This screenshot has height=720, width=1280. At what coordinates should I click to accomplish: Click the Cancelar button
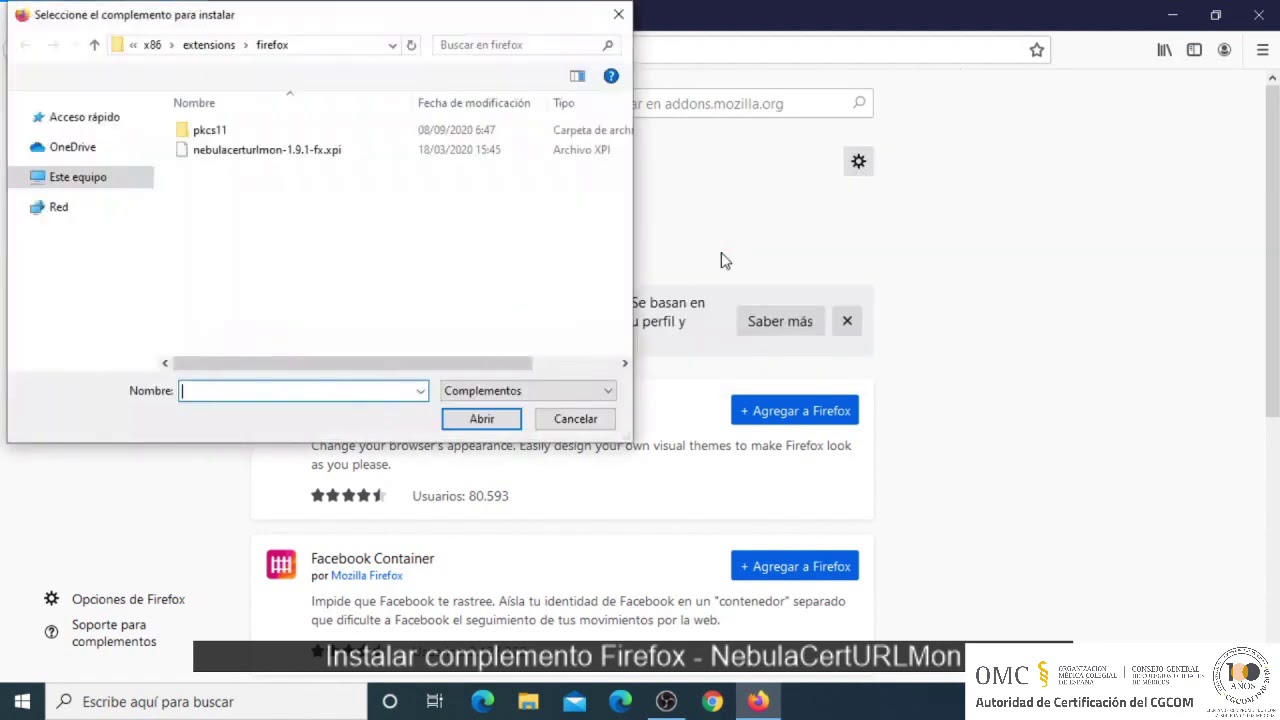pyautogui.click(x=576, y=419)
